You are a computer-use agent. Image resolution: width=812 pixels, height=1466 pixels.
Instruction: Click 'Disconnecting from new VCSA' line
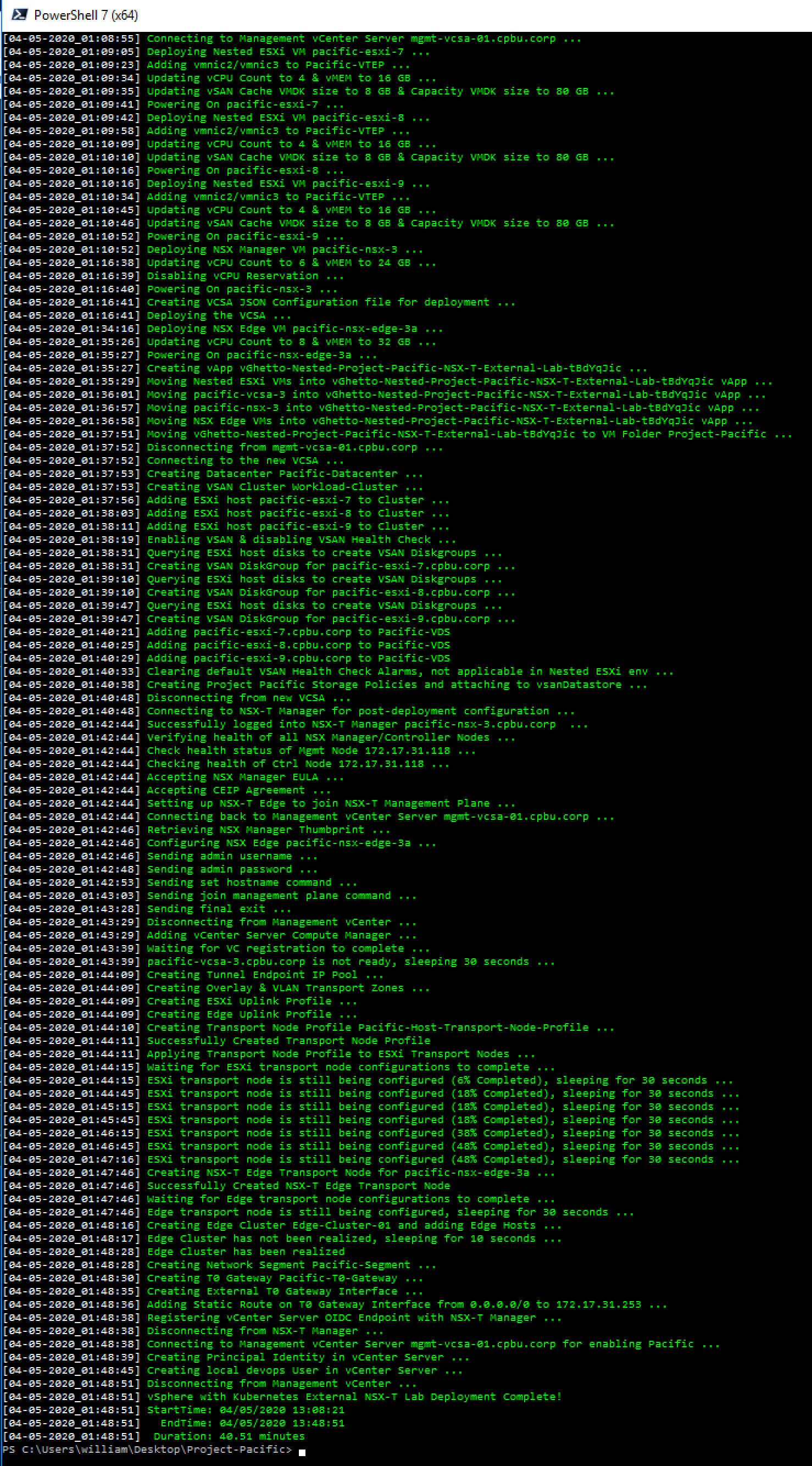(177, 698)
